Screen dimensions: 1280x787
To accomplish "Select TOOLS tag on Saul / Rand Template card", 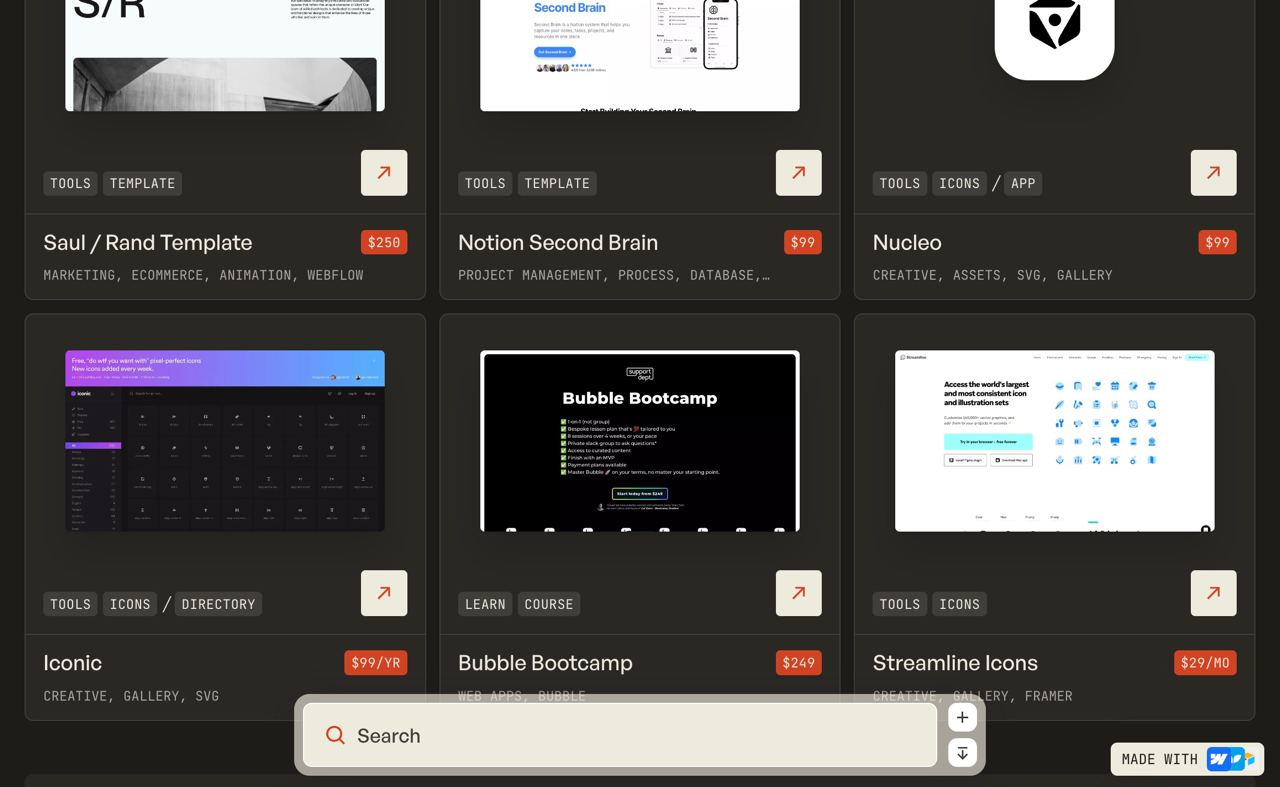I will click(x=70, y=183).
